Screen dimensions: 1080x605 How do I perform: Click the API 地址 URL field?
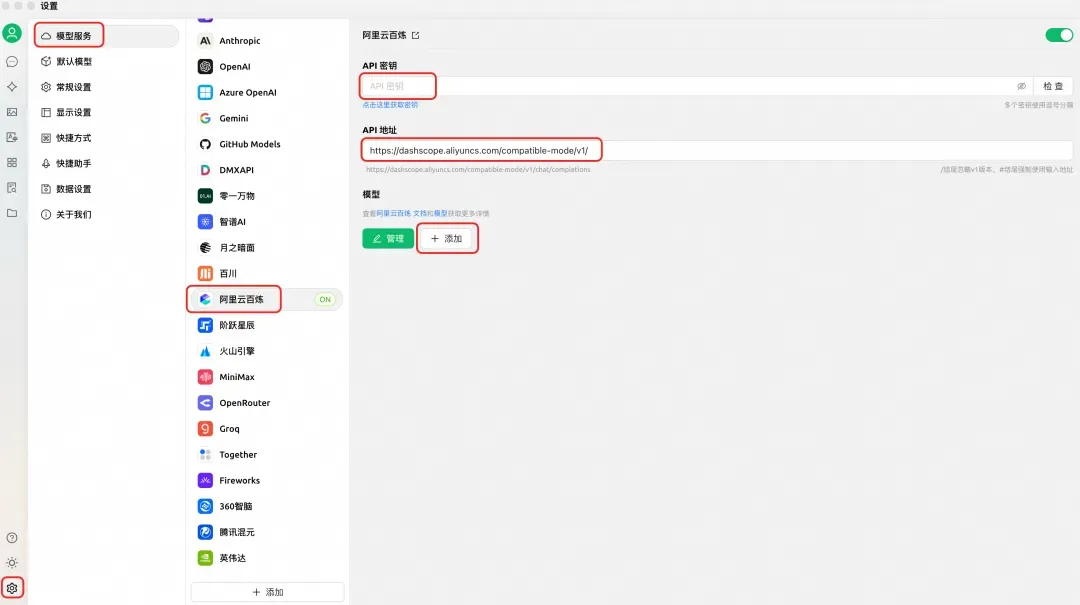pos(717,150)
